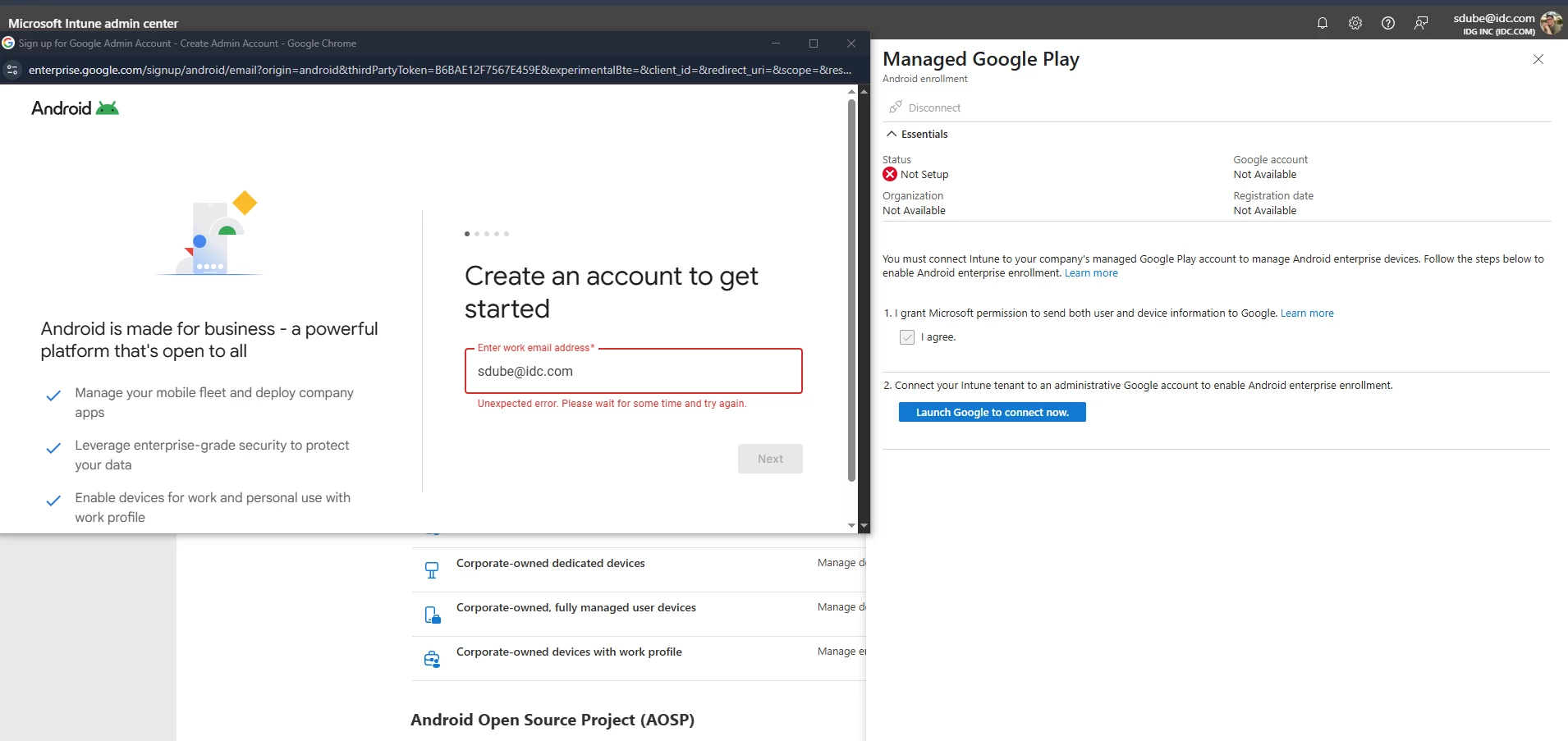Image resolution: width=1568 pixels, height=741 pixels.
Task: Open the notifications bell in Intune header
Action: coord(1322,23)
